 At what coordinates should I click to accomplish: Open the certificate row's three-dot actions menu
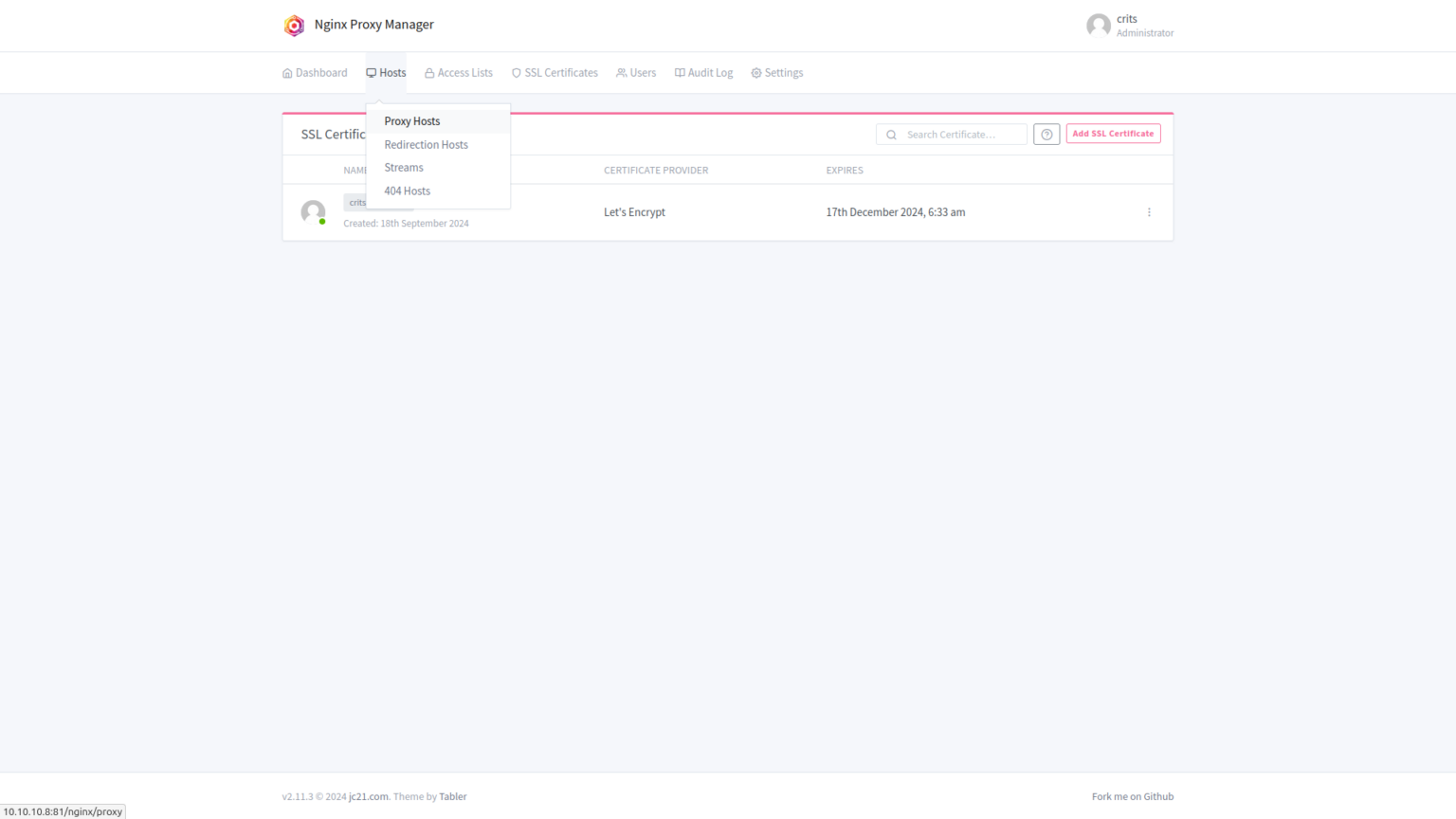pyautogui.click(x=1149, y=212)
